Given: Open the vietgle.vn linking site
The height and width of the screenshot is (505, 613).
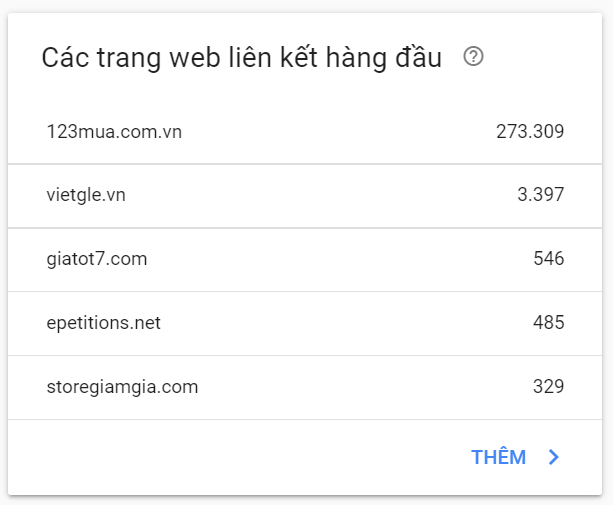Looking at the screenshot, I should (86, 195).
